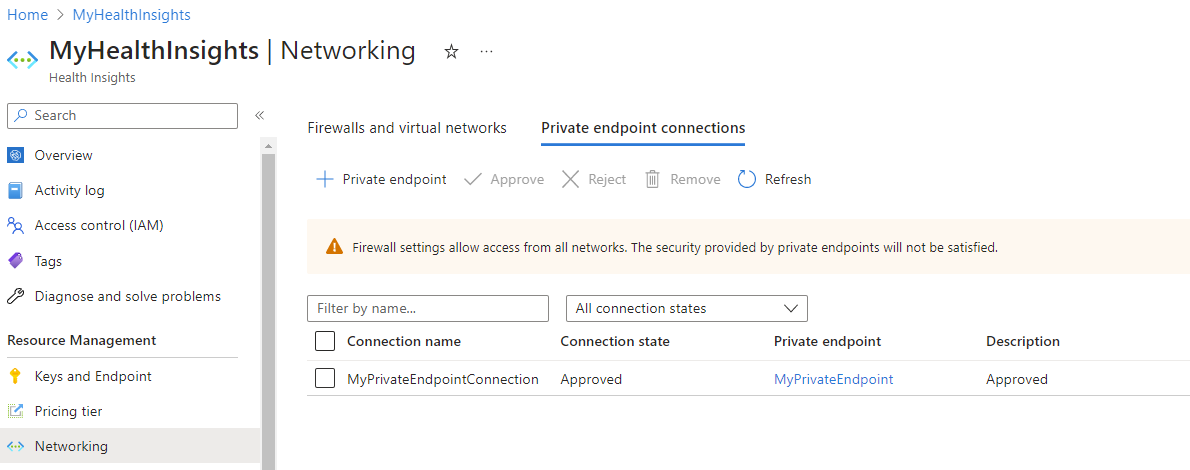The height and width of the screenshot is (470, 1190).
Task: Open Diagnose and solve problems
Action: tap(130, 296)
